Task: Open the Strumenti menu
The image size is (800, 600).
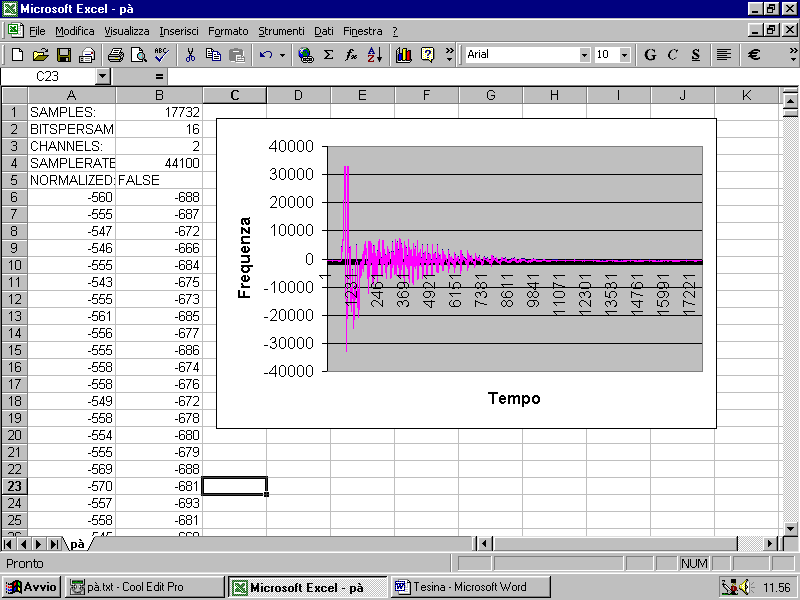Action: tap(281, 31)
